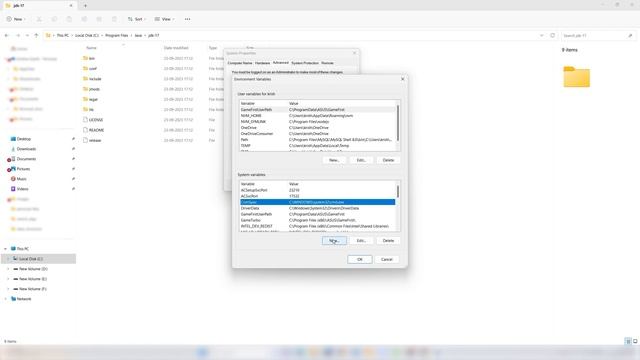The width and height of the screenshot is (640, 360).
Task: Click the forward navigation arrow
Action: [x=18, y=36]
